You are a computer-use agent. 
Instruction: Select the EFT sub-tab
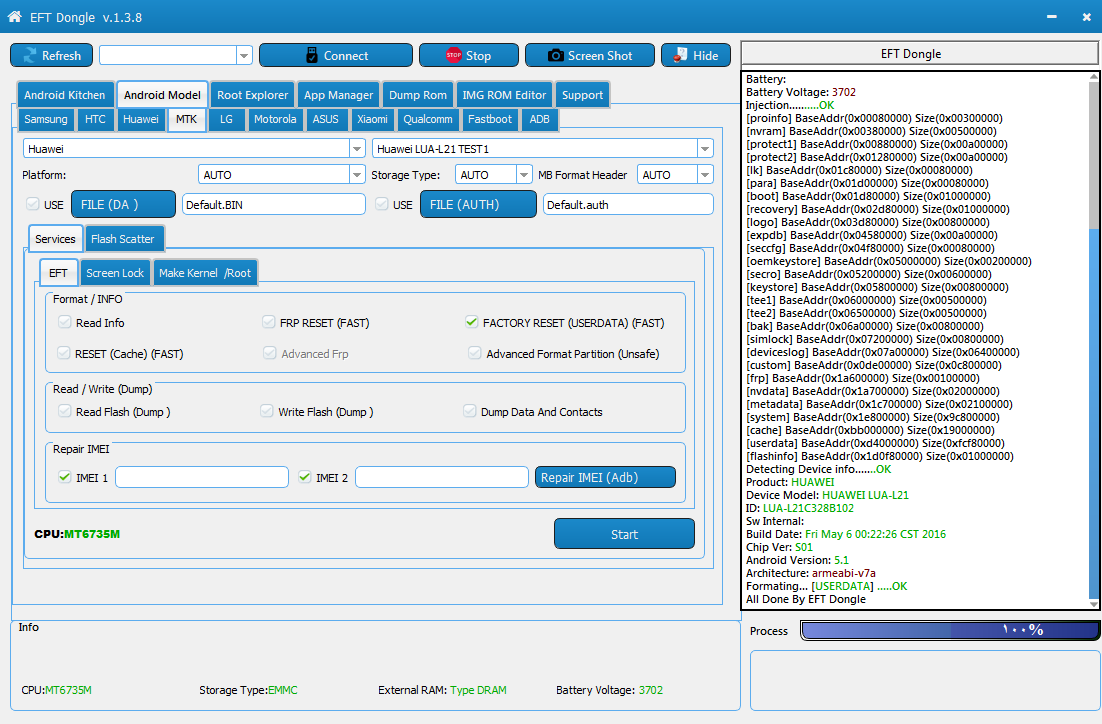click(x=58, y=273)
